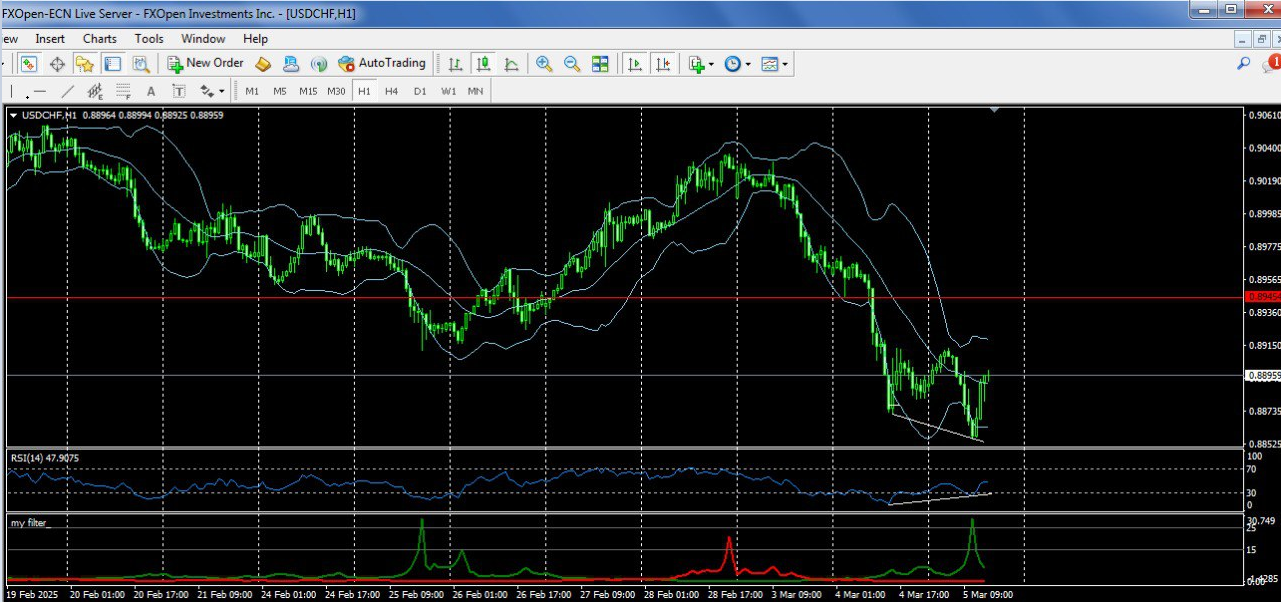Screen dimensions: 1281x602
Task: Select the vertical line drawing tool
Action: tap(13, 91)
